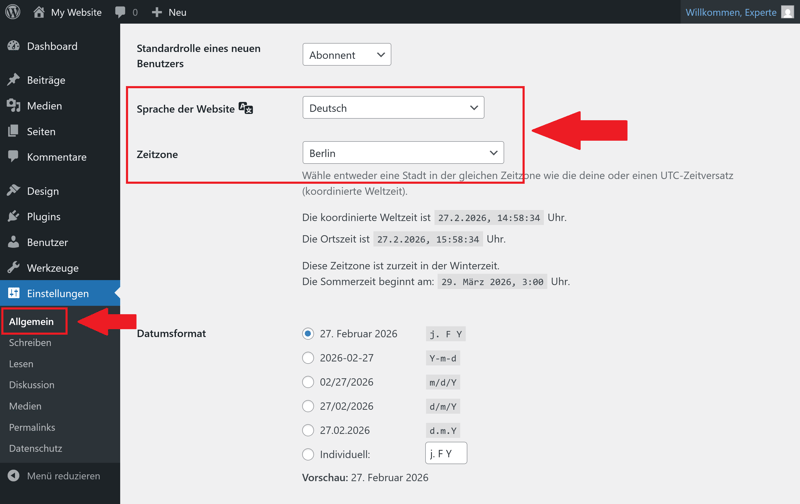Click the Werkzeuge wrench icon

13,267
